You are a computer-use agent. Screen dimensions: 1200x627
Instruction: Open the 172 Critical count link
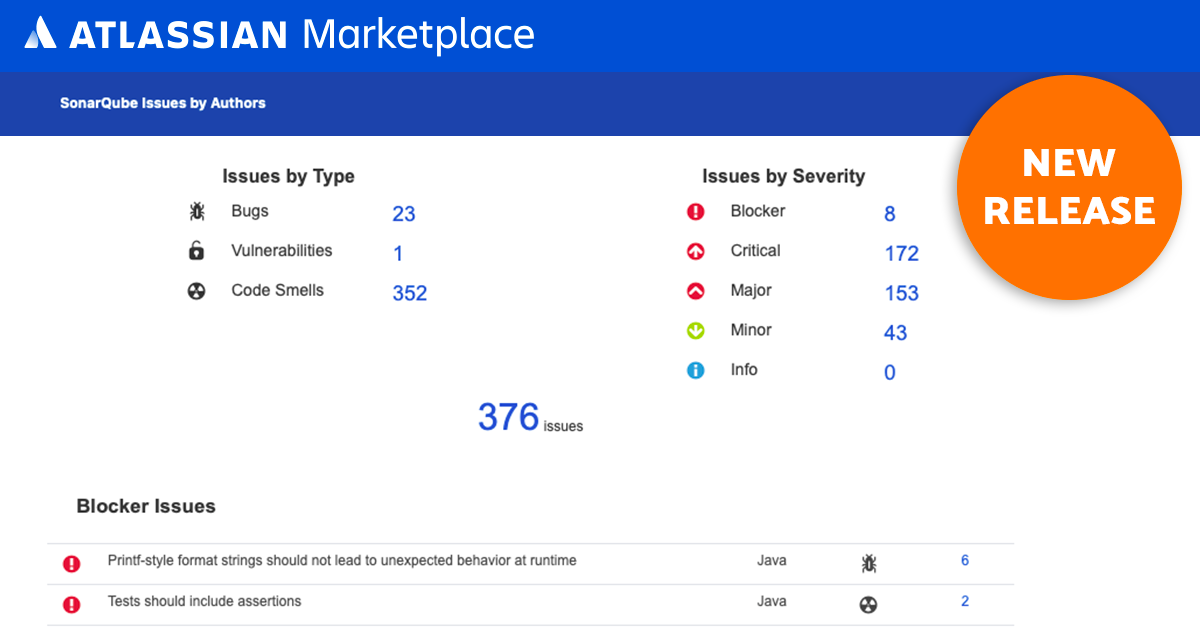tap(901, 254)
